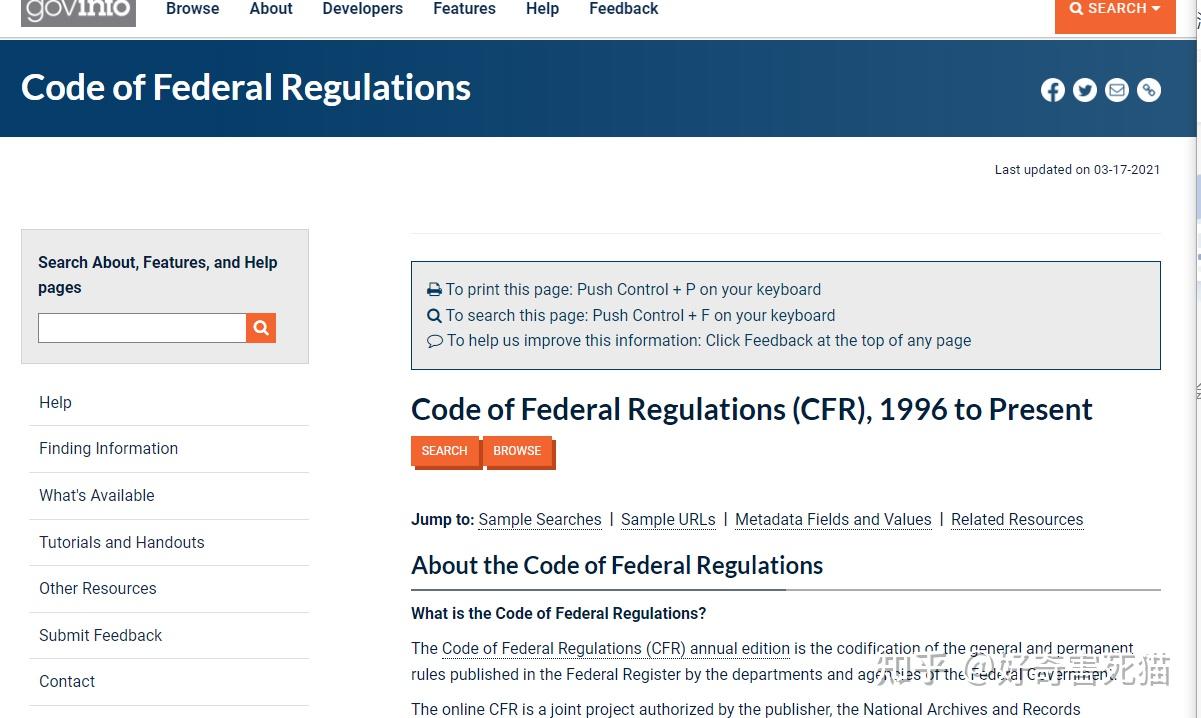Select Tutorials and Handouts in sidebar
The image size is (1201, 718).
pos(121,542)
